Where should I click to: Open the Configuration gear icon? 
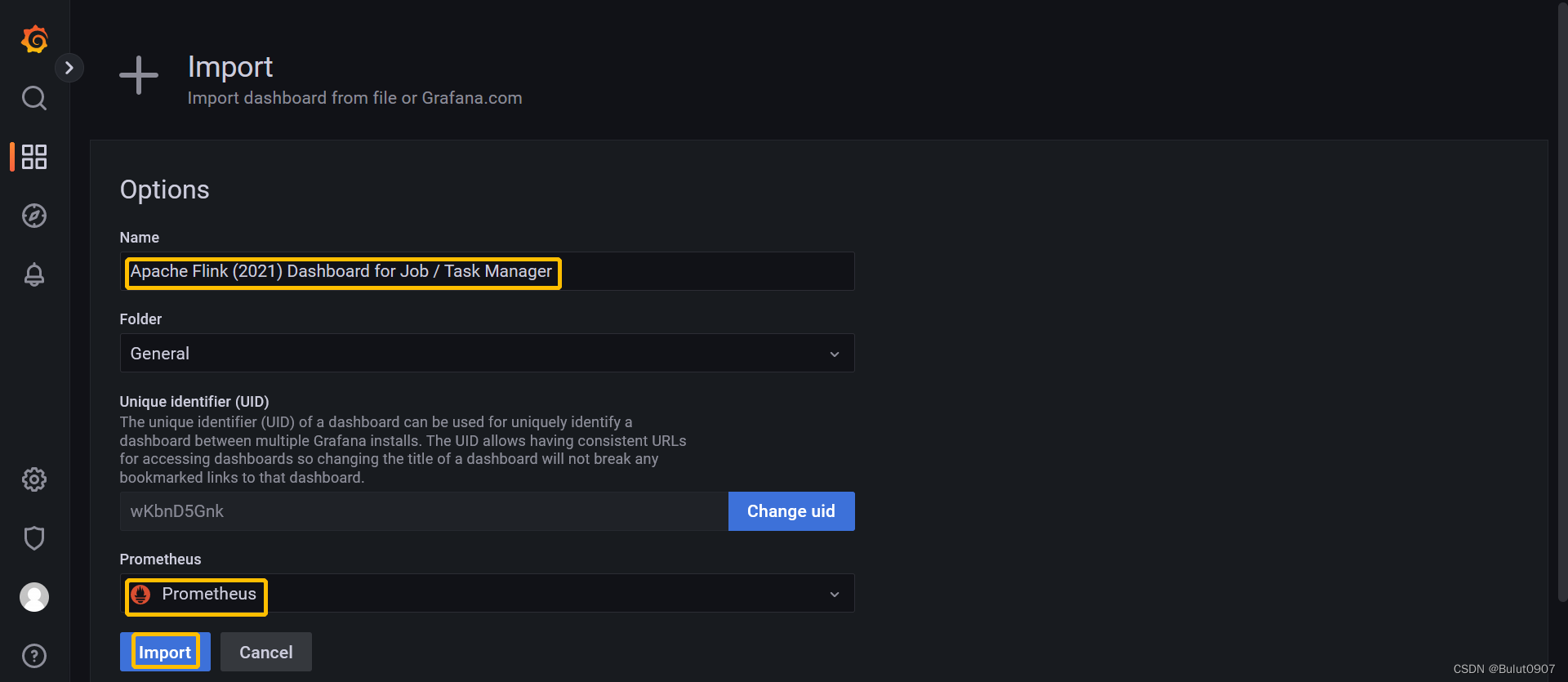(x=34, y=479)
